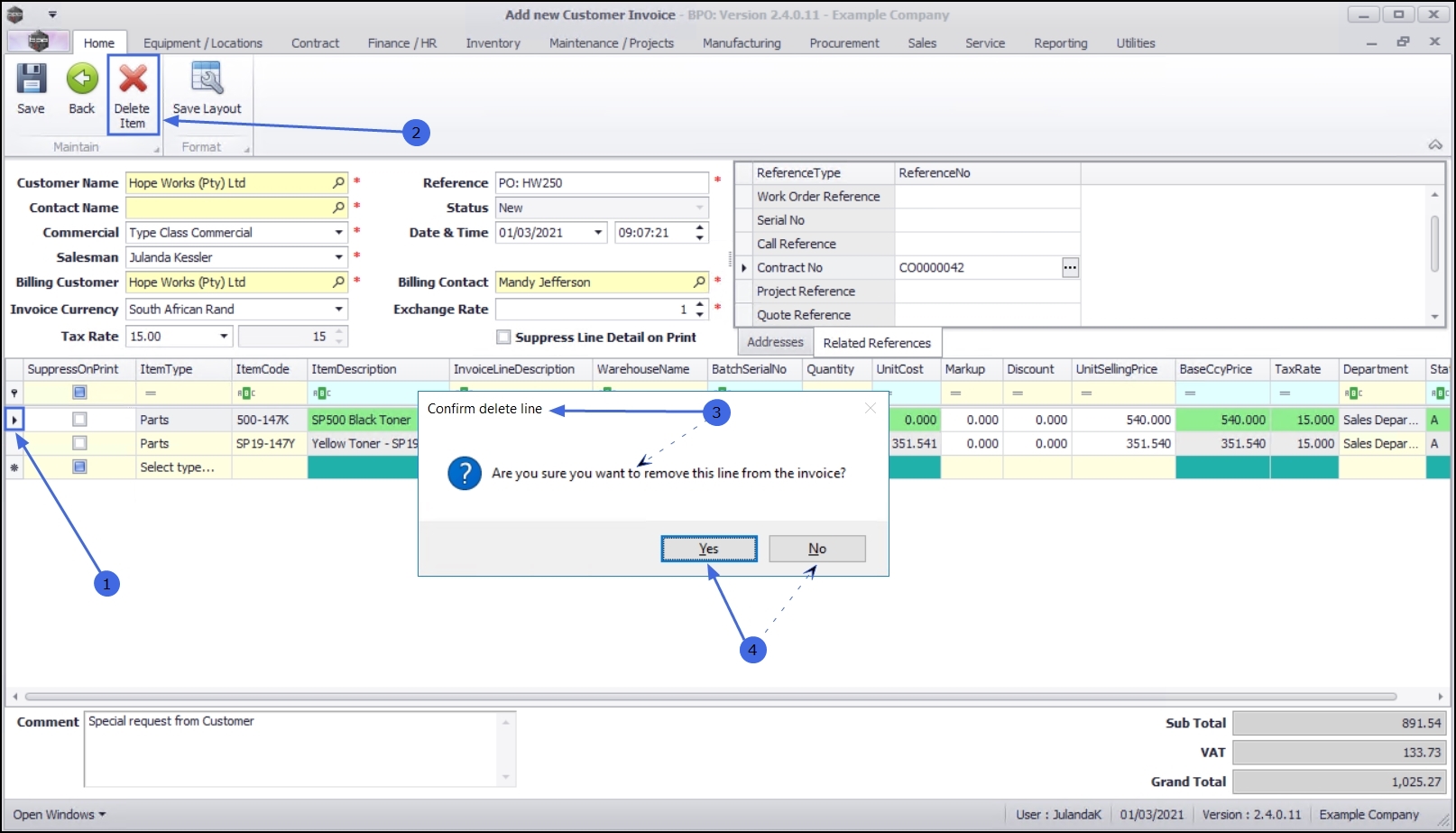Open the Date calendar dropdown
The image size is (1456, 833).
[x=598, y=233]
